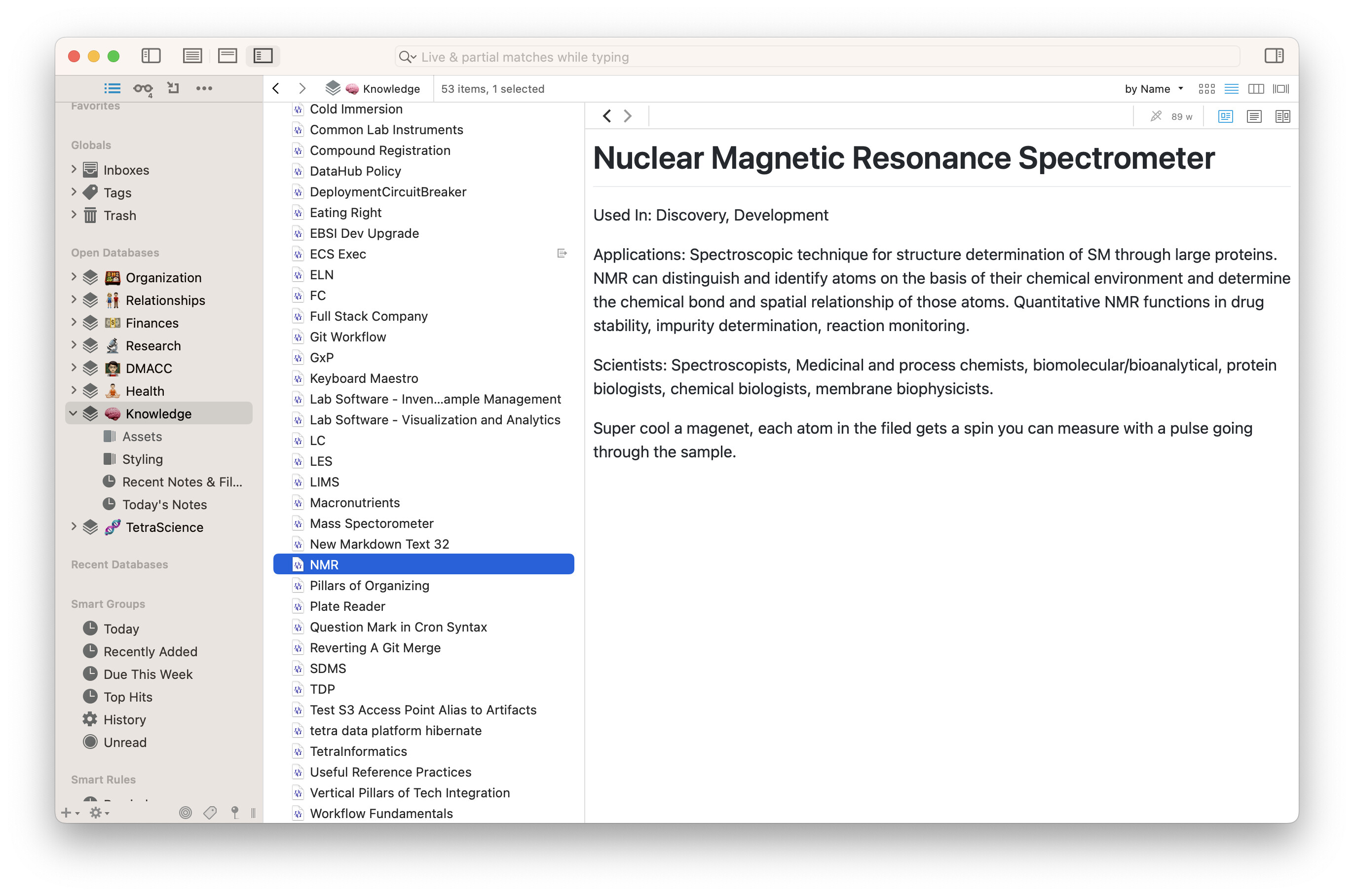
Task: Expand the Research database
Action: (74, 344)
